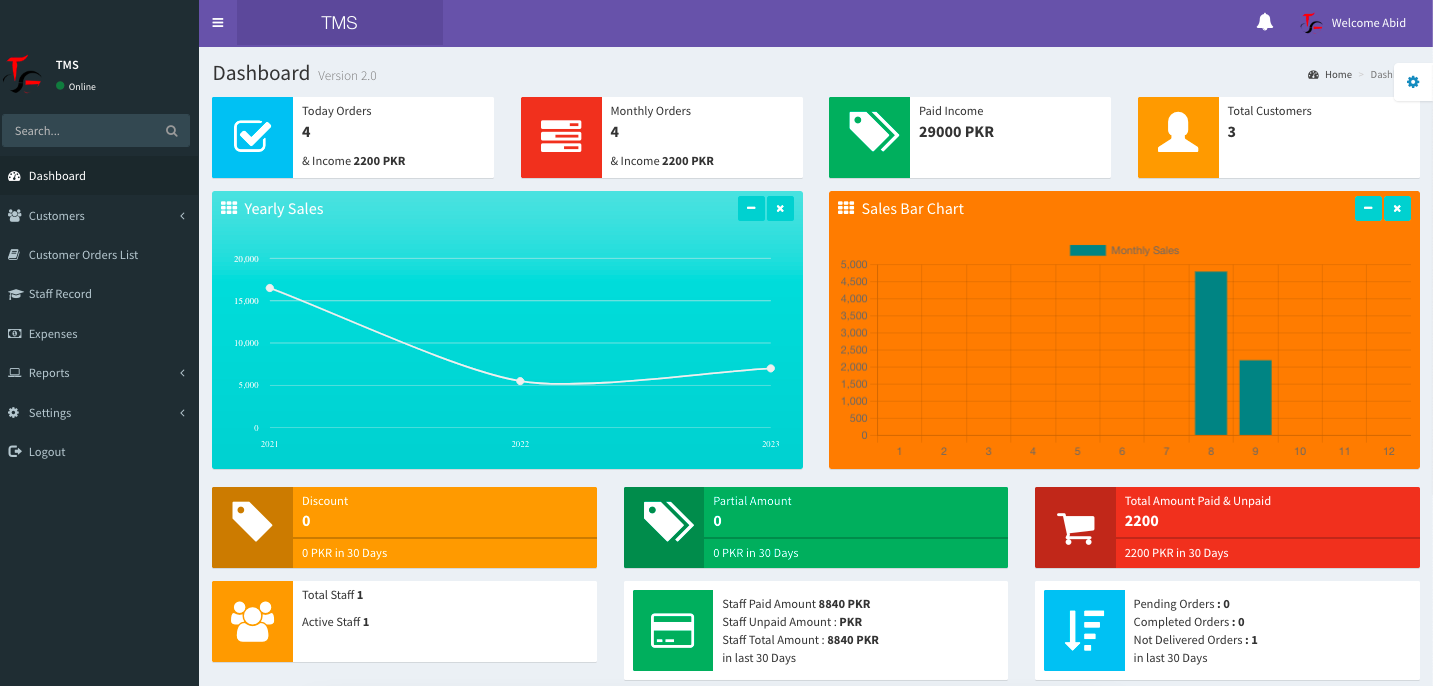This screenshot has height=686, width=1433.
Task: Click the Monthly Orders red server icon tile
Action: click(x=561, y=137)
